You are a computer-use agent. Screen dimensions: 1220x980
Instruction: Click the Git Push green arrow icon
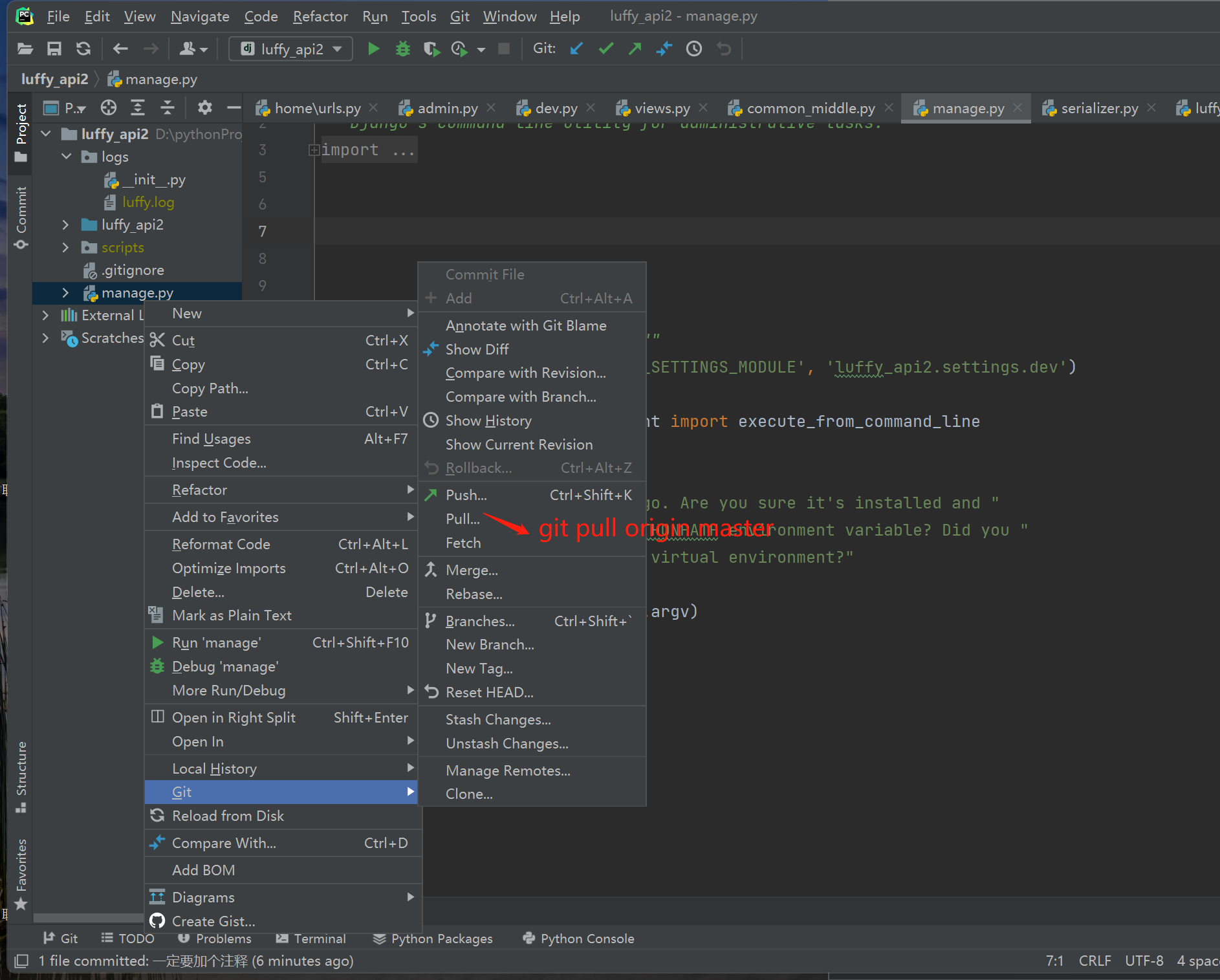[635, 49]
